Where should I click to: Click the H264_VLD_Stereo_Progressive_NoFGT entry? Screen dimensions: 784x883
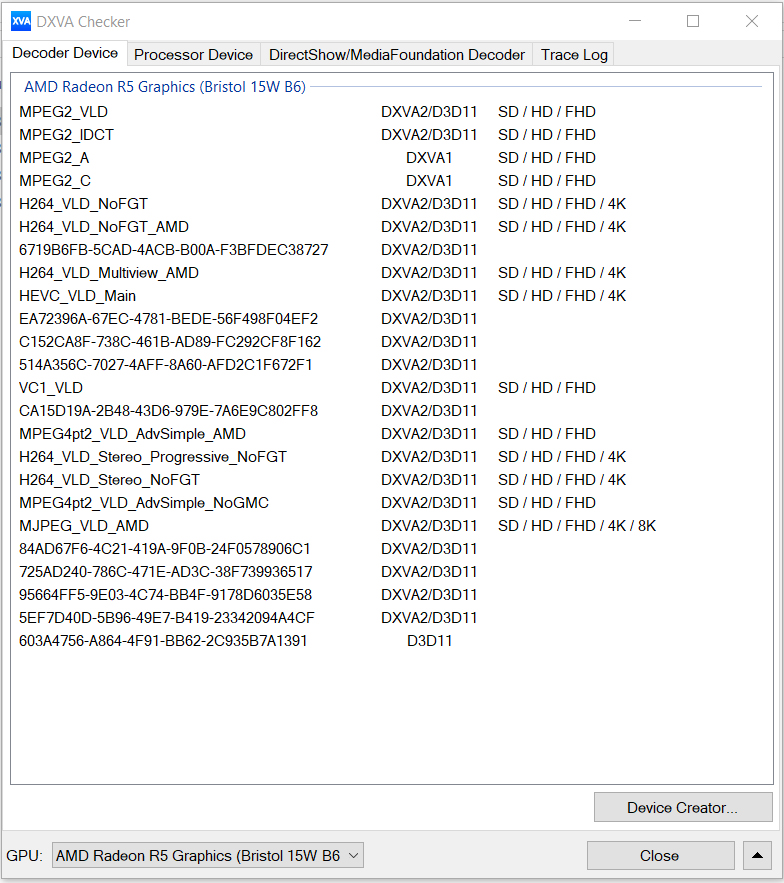tap(153, 457)
